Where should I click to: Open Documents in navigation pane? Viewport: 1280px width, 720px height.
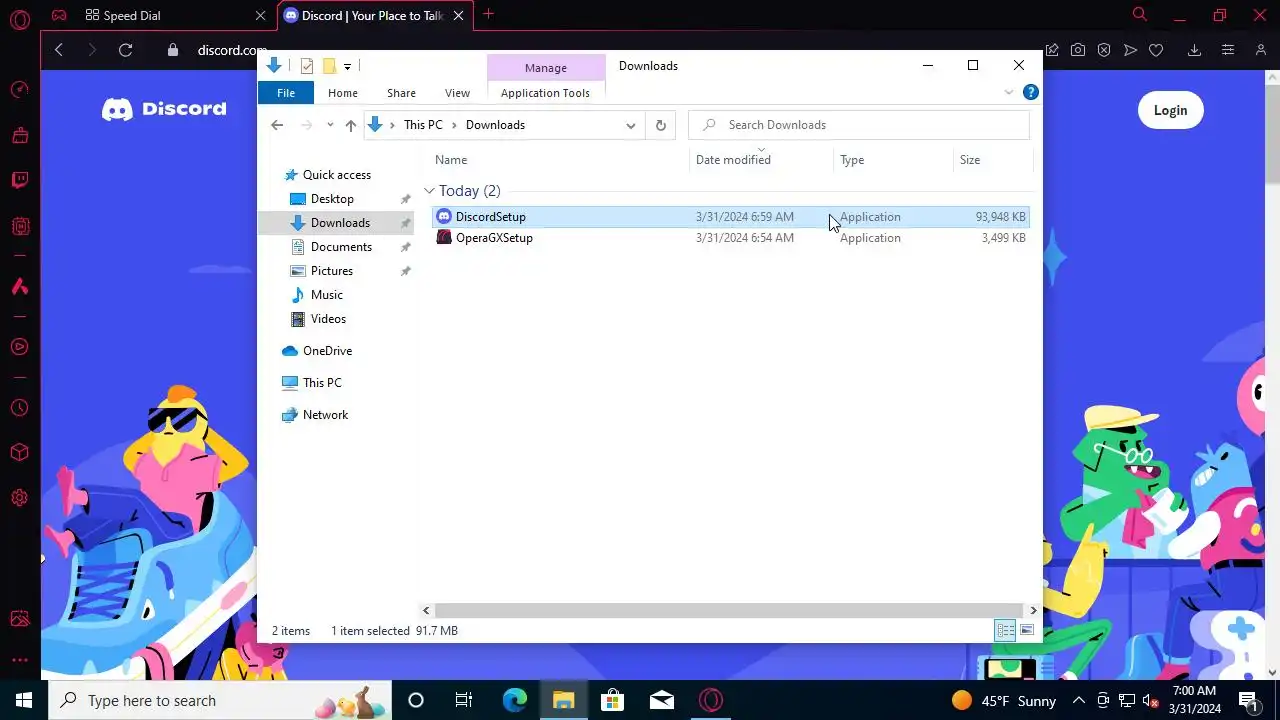(341, 247)
